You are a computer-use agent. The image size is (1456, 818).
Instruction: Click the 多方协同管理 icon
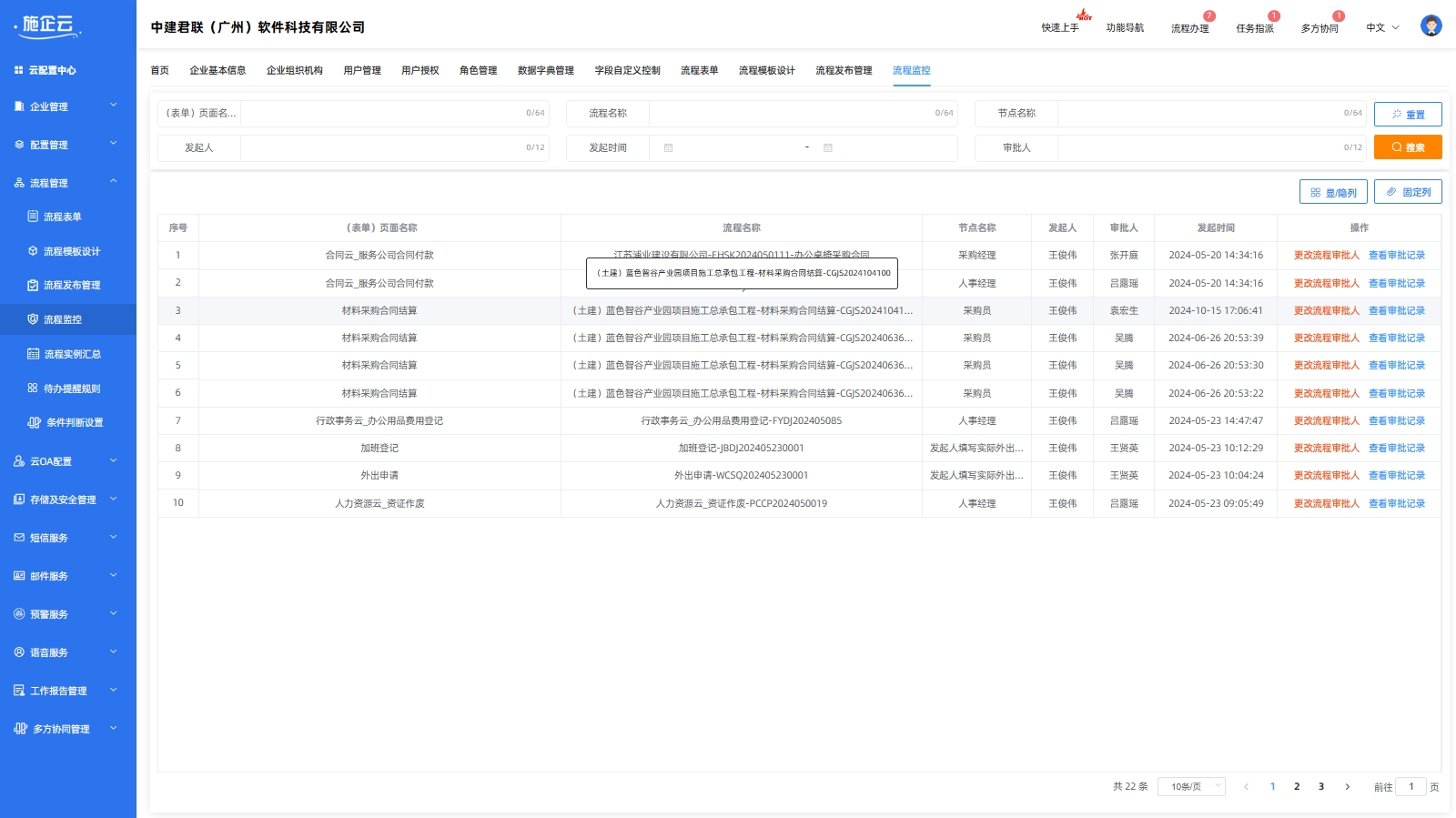[x=20, y=729]
